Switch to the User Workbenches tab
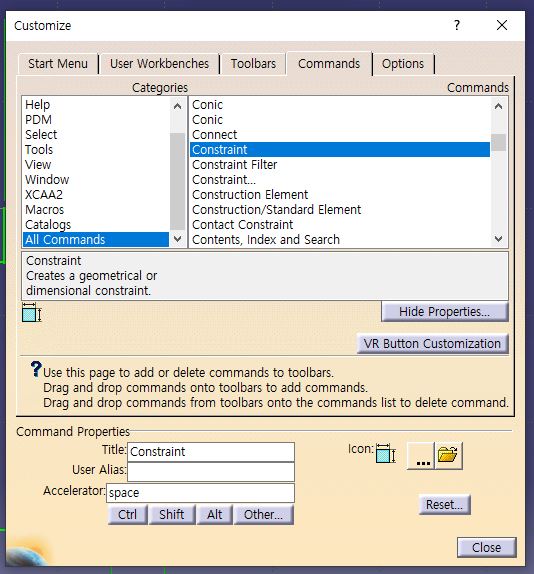Screen dimensions: 534x574 coord(159,64)
